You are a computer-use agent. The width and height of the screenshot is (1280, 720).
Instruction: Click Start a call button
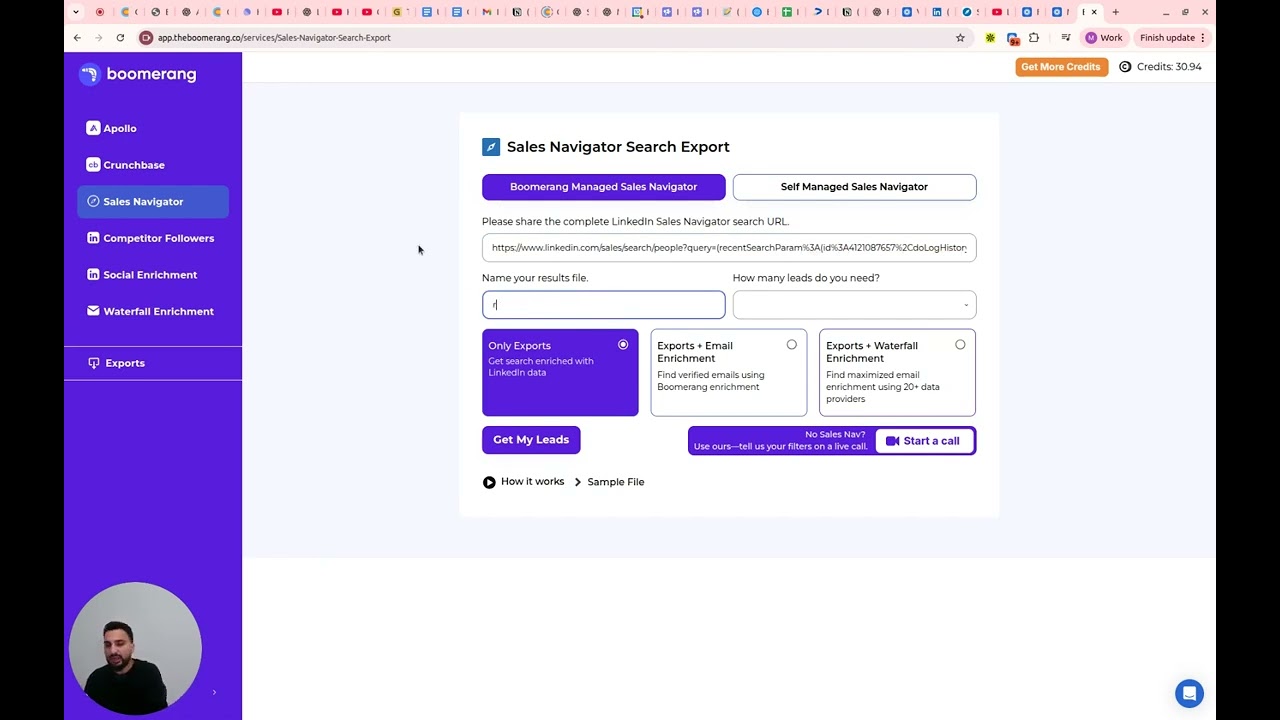[925, 441]
